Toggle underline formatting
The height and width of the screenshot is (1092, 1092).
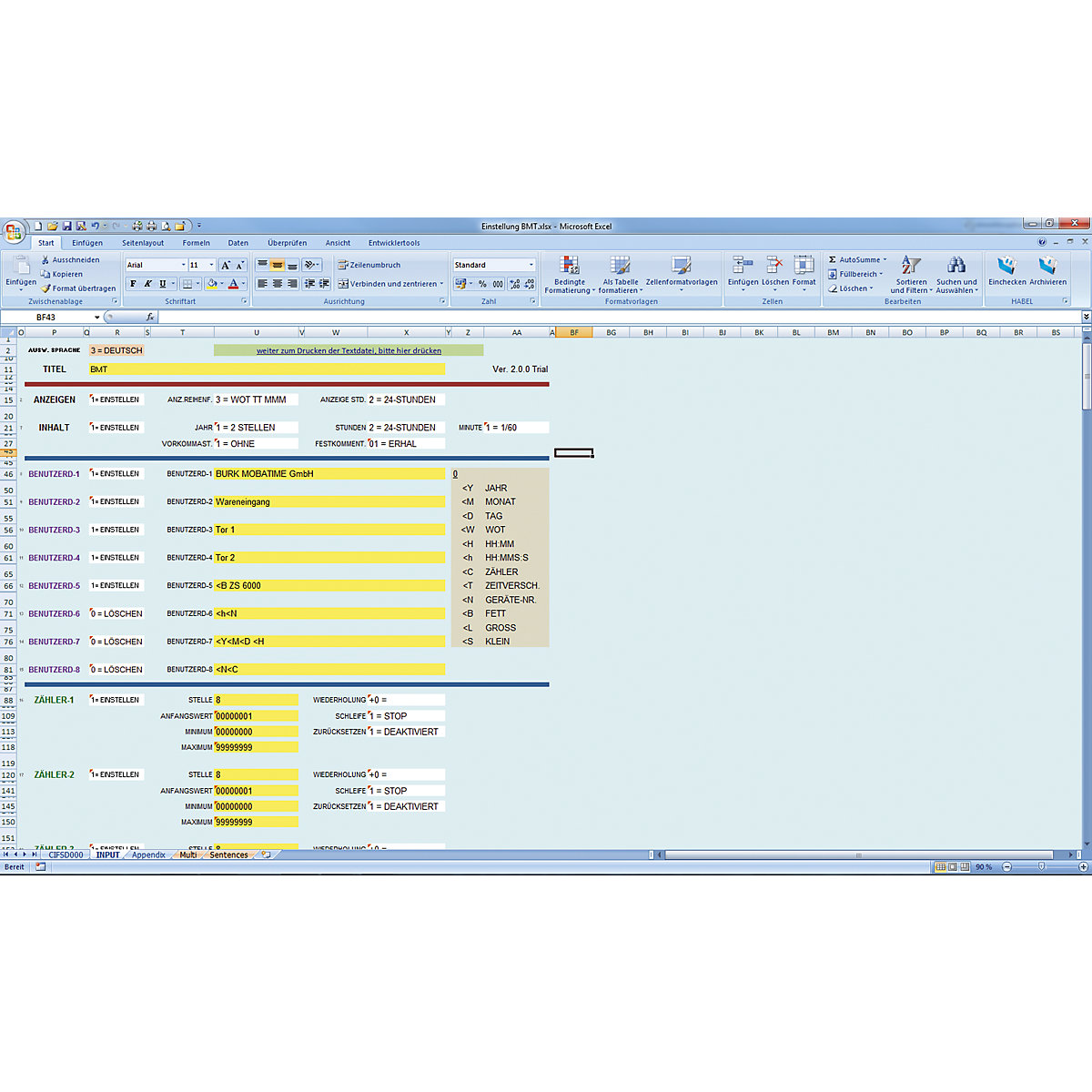pos(160,283)
